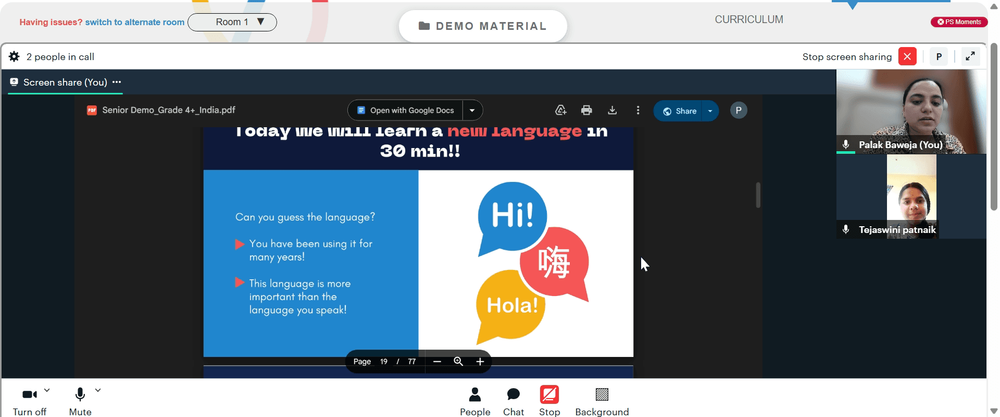Zoom in with the plus icon
1000x417 pixels.
point(480,362)
